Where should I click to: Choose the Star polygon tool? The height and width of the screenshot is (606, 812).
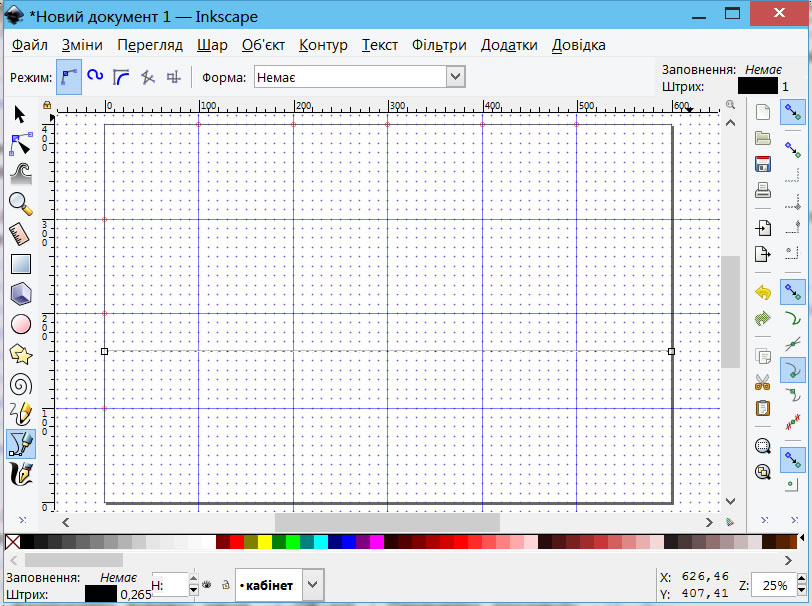[20, 354]
